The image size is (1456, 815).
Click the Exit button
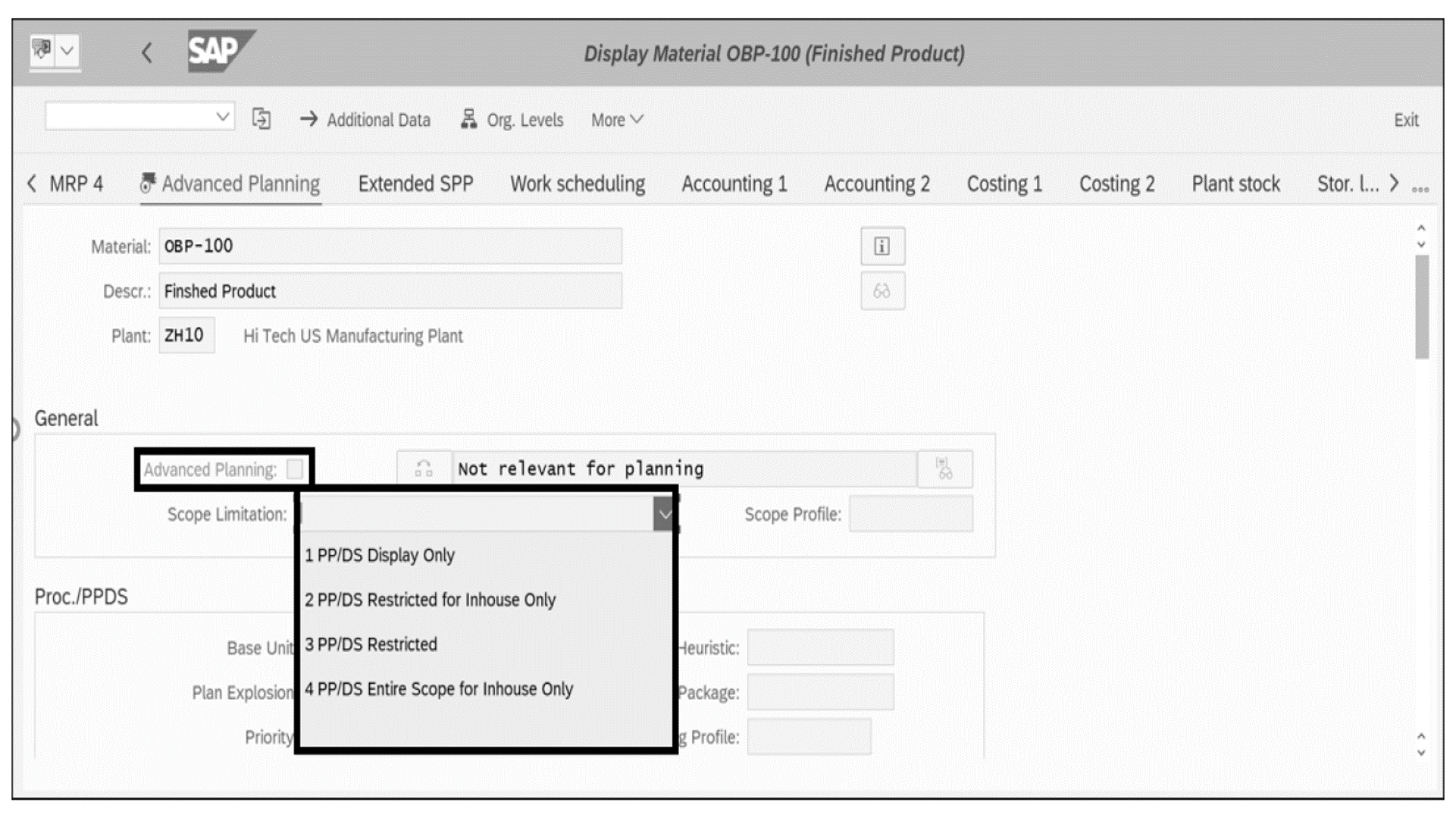(x=1406, y=119)
